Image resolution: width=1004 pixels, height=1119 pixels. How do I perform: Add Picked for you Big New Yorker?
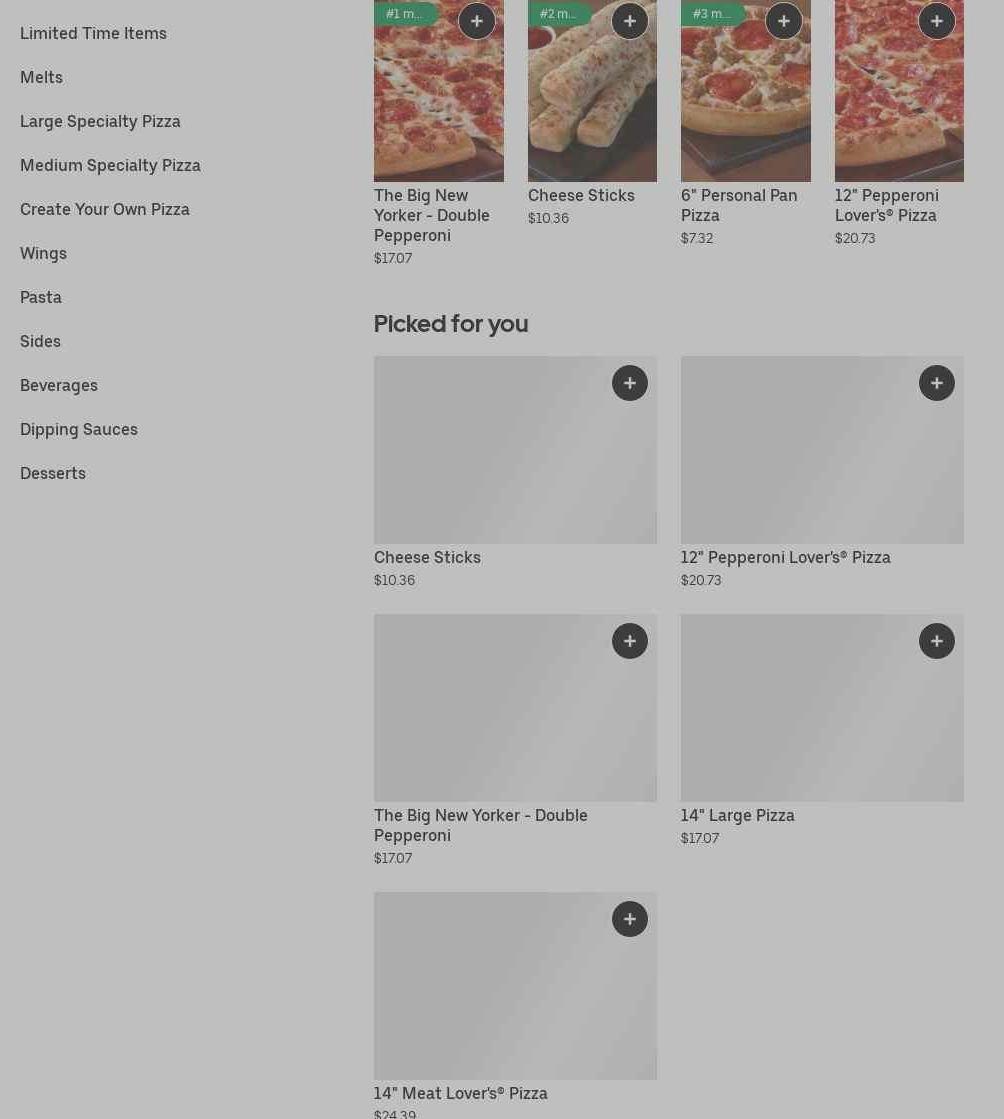point(630,641)
